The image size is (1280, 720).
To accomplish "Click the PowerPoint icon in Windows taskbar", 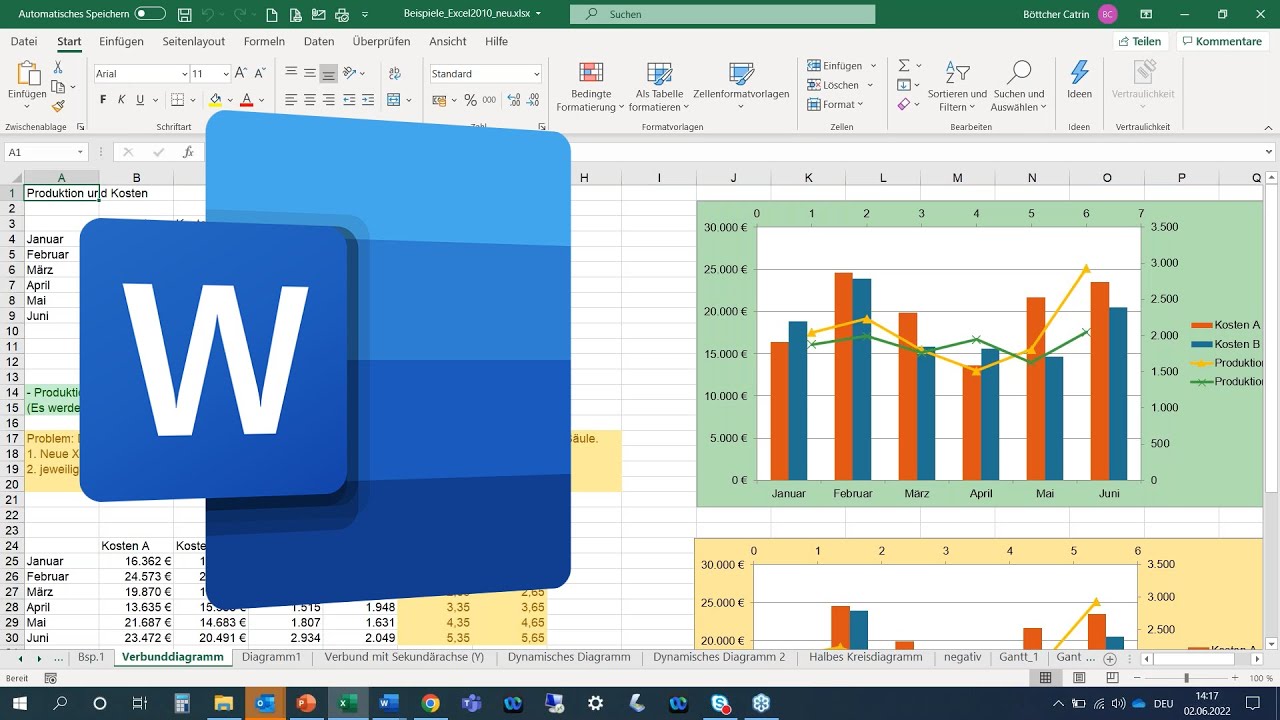I will tap(306, 703).
